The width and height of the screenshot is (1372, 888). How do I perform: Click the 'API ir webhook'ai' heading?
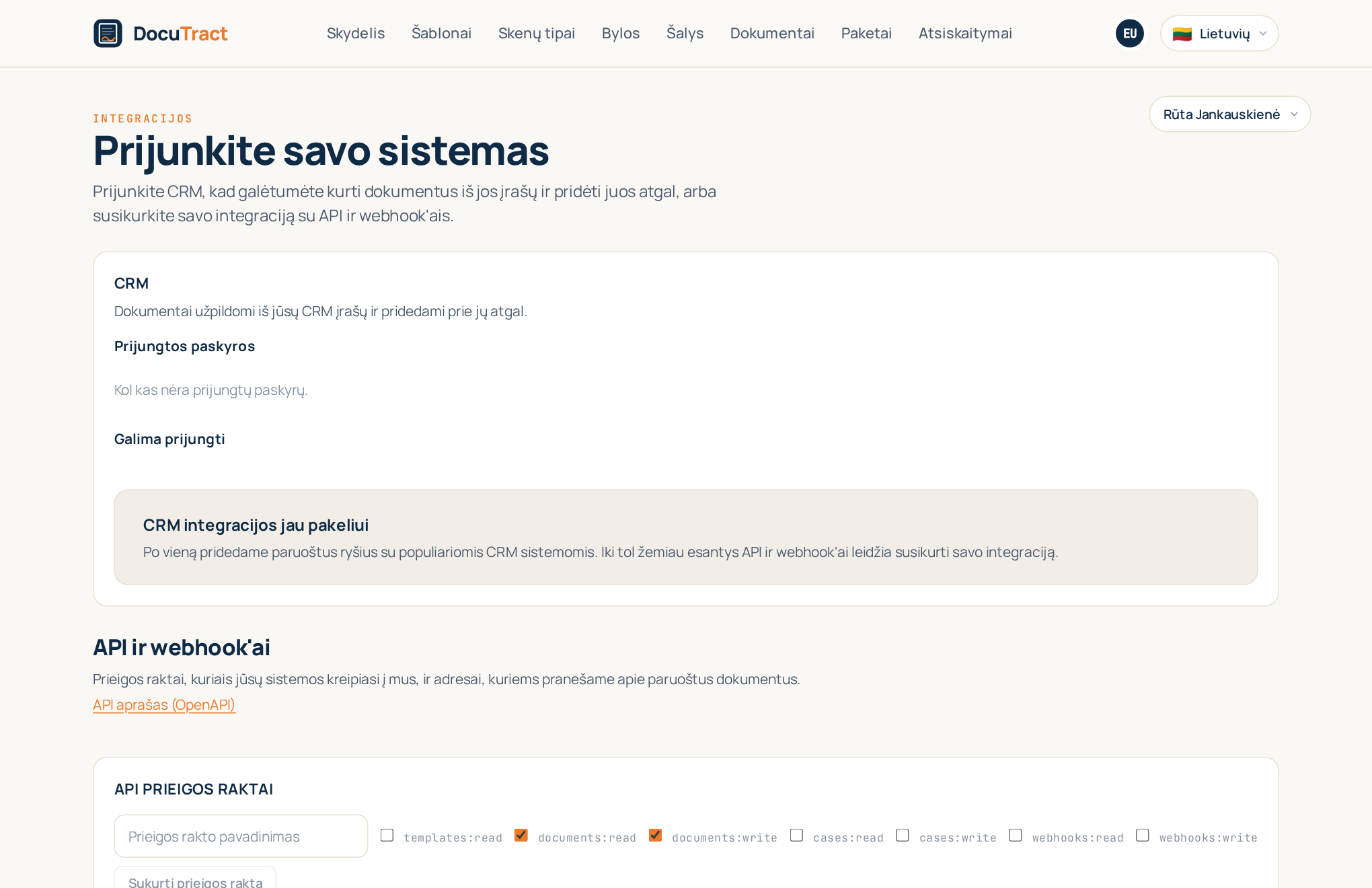click(182, 647)
